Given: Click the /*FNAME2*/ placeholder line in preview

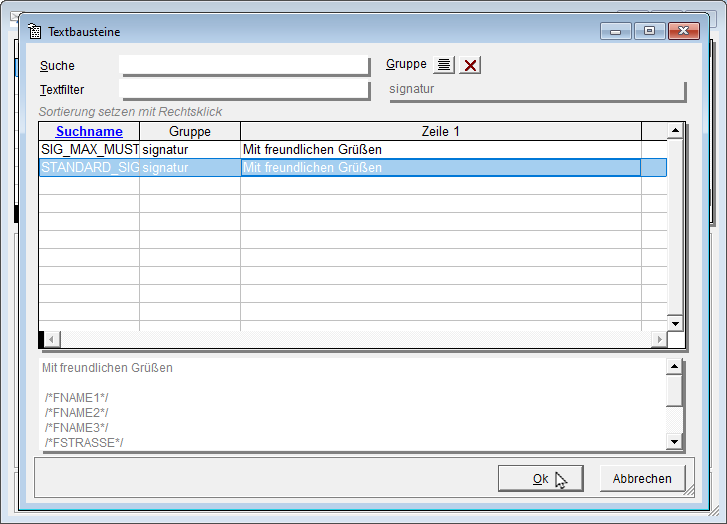Looking at the screenshot, I should pos(77,413).
